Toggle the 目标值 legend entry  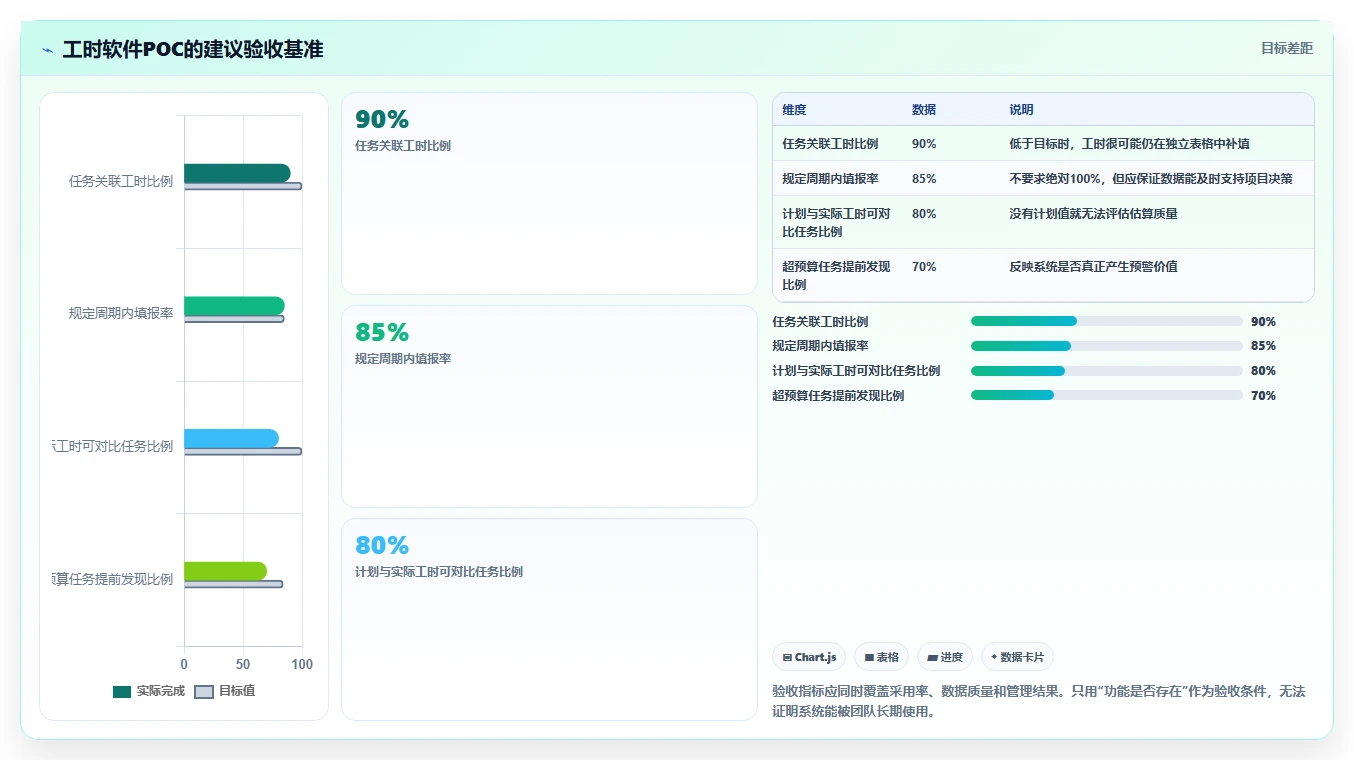tap(225, 691)
